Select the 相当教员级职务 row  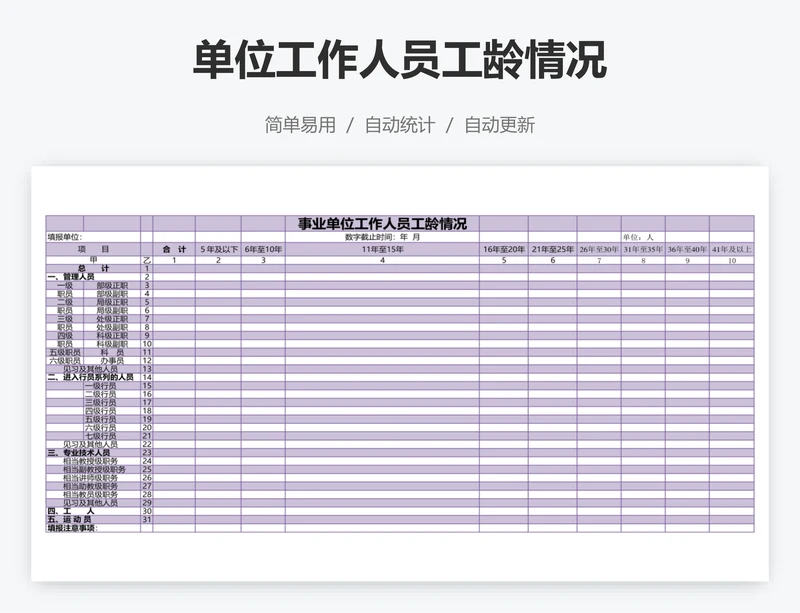[x=400, y=495]
